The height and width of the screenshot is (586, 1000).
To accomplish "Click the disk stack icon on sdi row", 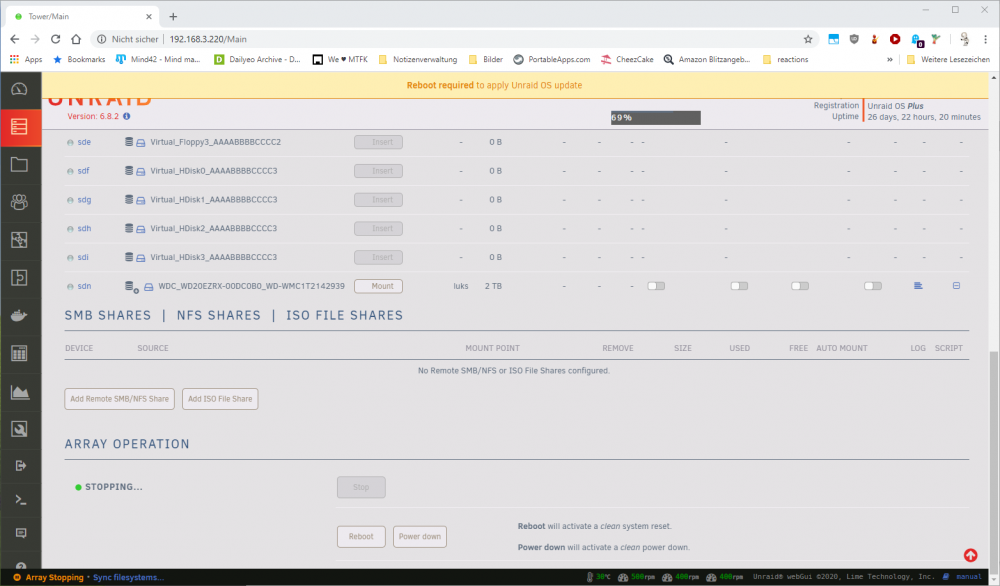I will click(x=128, y=257).
